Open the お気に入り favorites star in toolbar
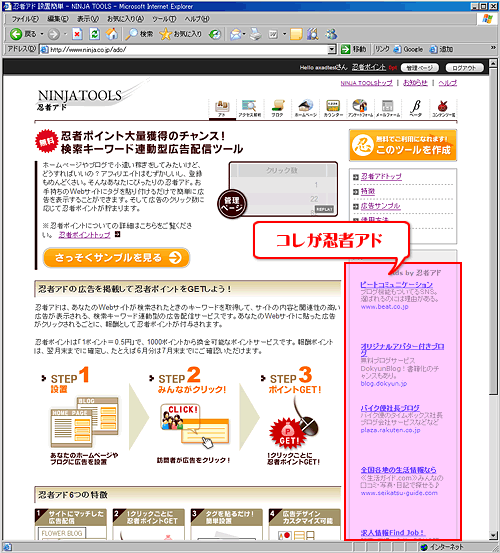This screenshot has width=500, height=553. click(x=181, y=34)
